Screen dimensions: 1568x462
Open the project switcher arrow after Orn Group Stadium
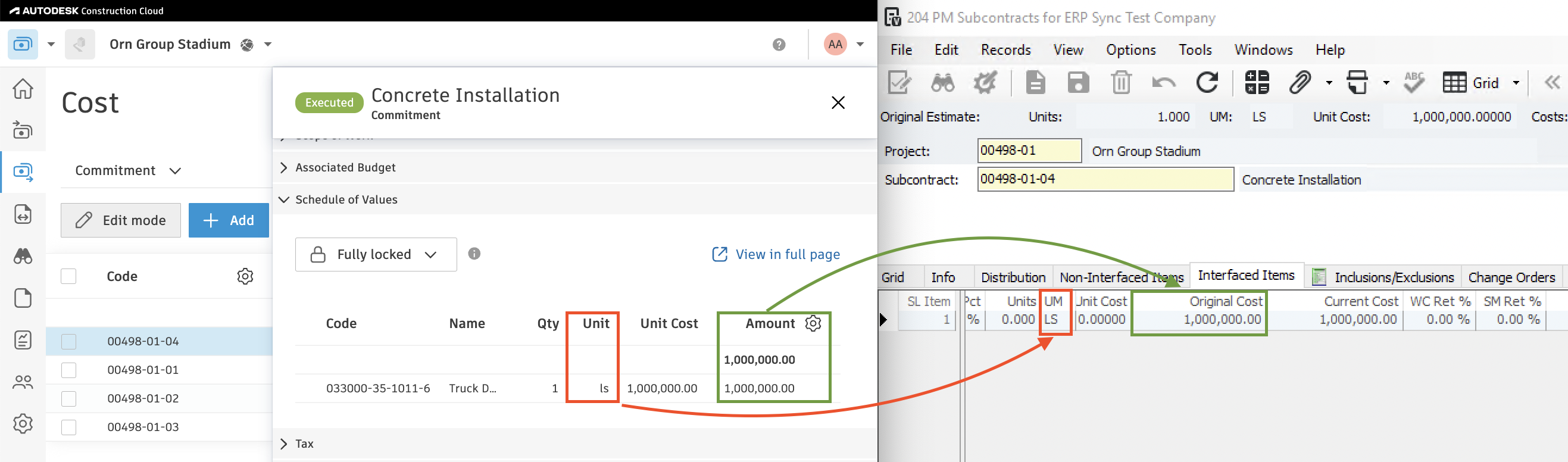pyautogui.click(x=268, y=45)
